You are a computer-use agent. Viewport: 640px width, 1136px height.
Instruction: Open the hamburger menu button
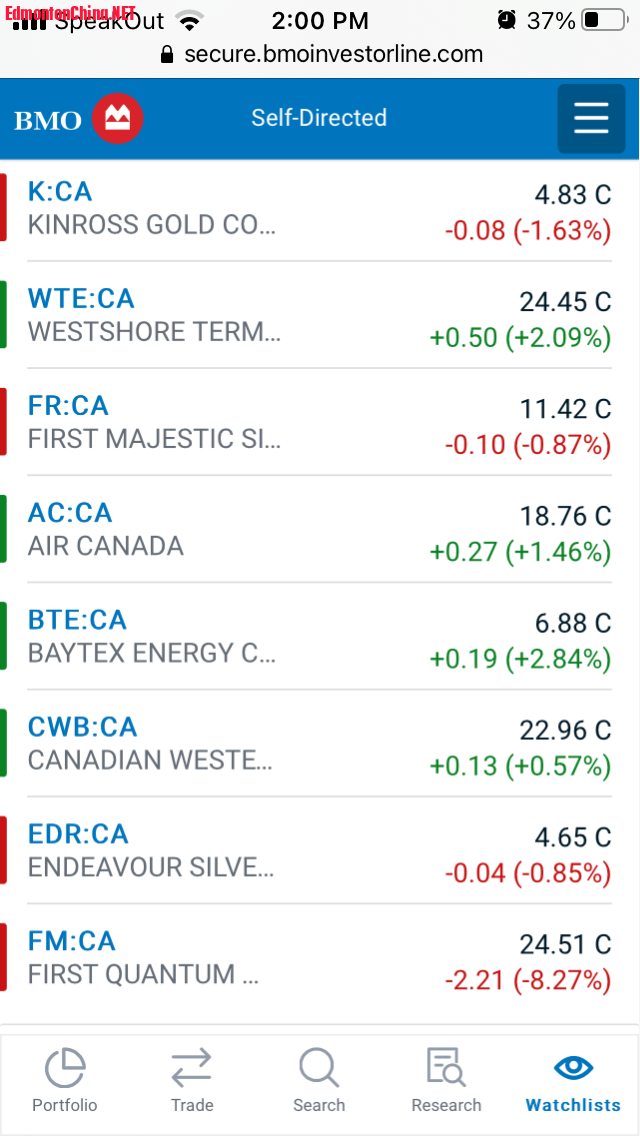(591, 119)
